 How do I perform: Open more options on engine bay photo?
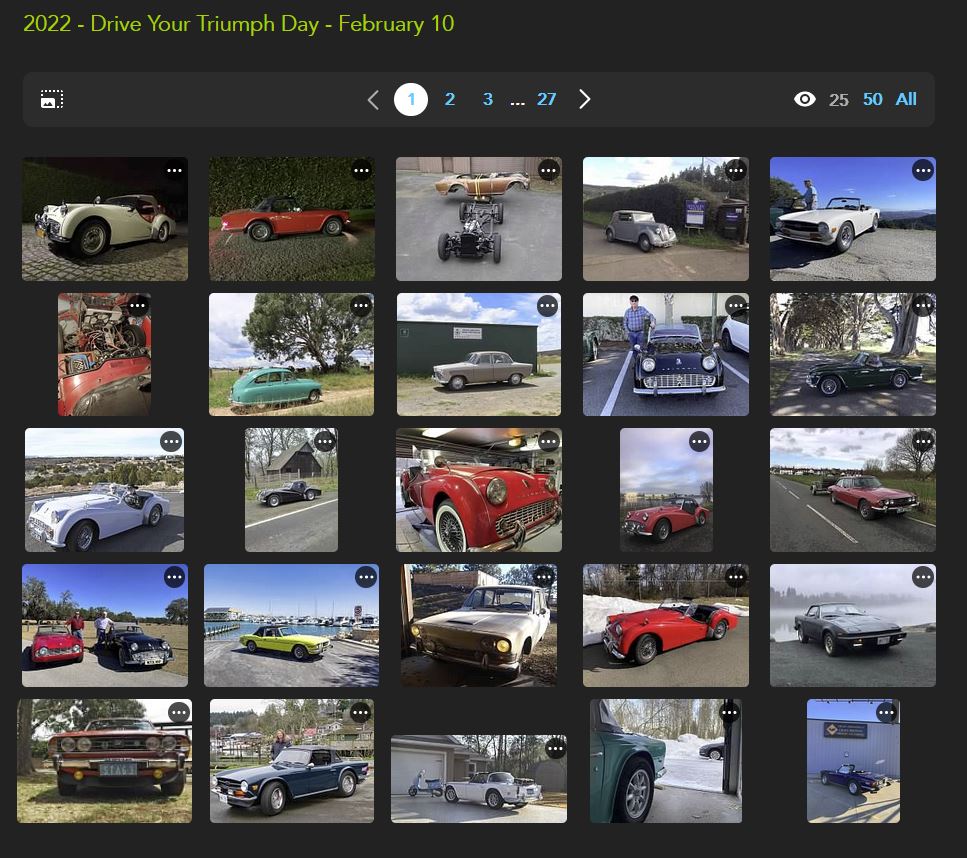pos(138,306)
